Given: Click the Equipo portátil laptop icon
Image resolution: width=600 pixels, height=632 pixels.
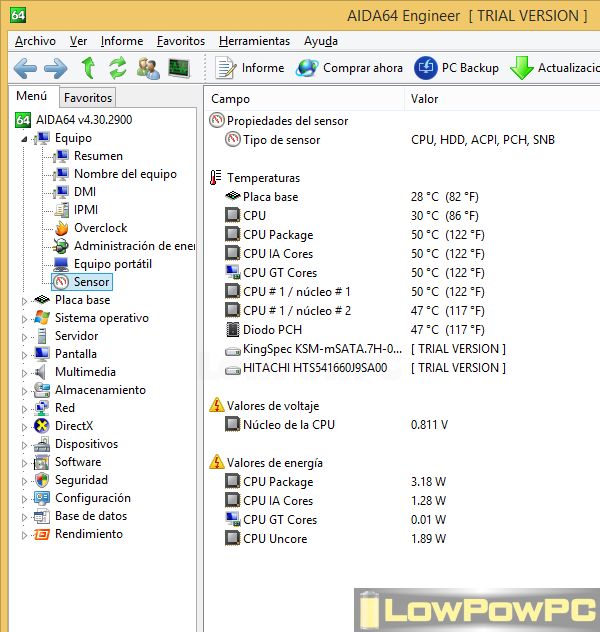Looking at the screenshot, I should [61, 264].
